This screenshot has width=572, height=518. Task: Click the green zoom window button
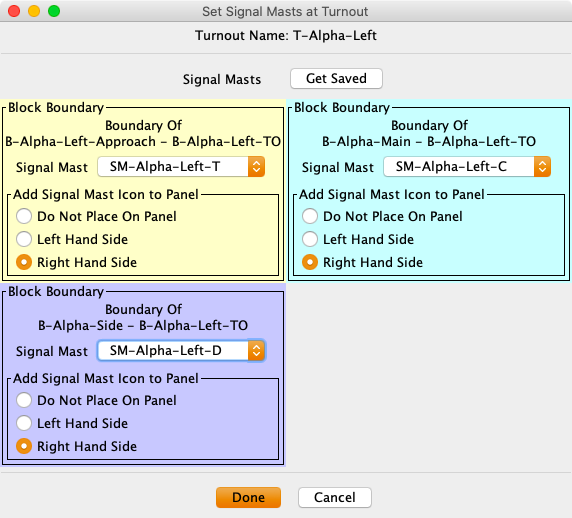tap(54, 11)
